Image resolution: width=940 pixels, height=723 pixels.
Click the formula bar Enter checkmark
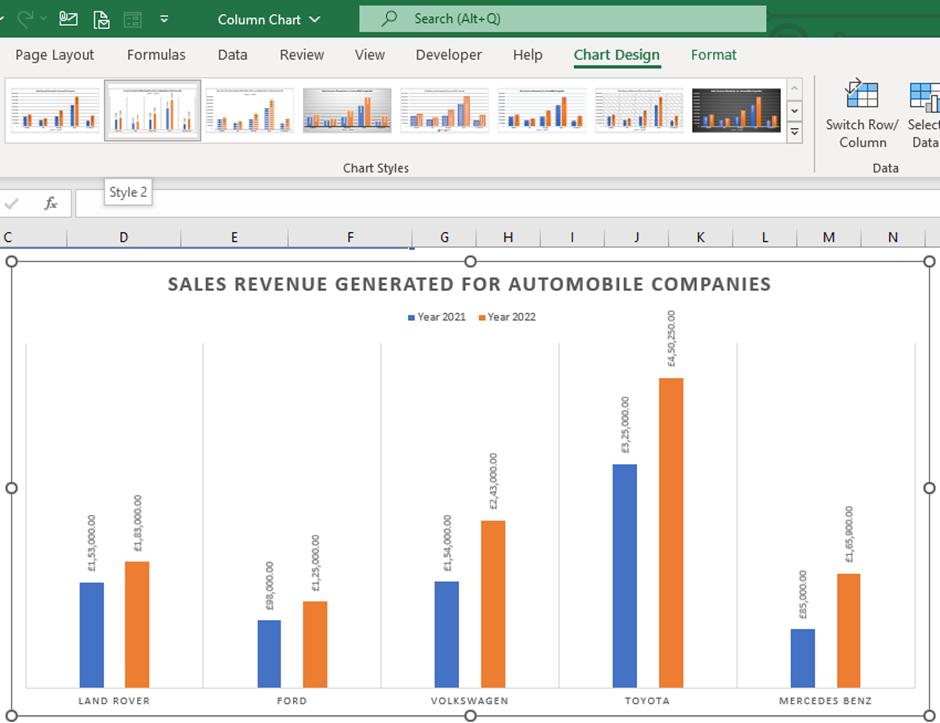[11, 204]
